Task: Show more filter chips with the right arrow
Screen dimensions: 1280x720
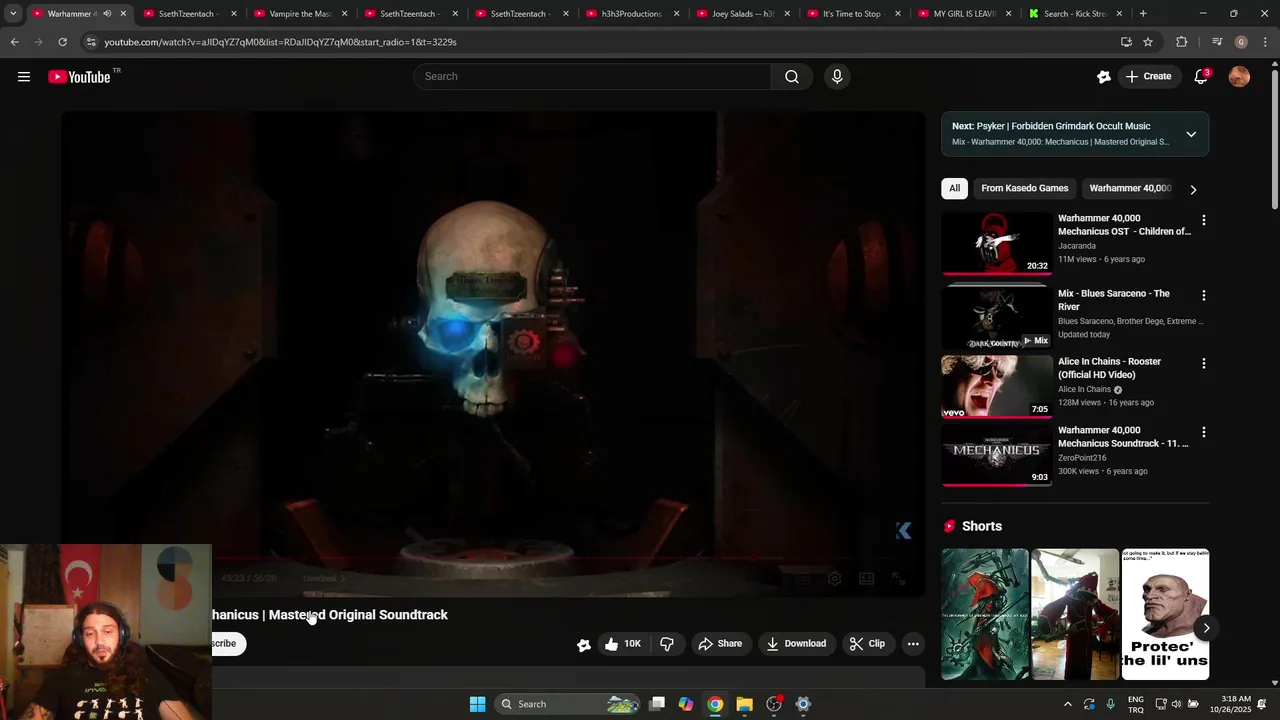Action: tap(1193, 189)
